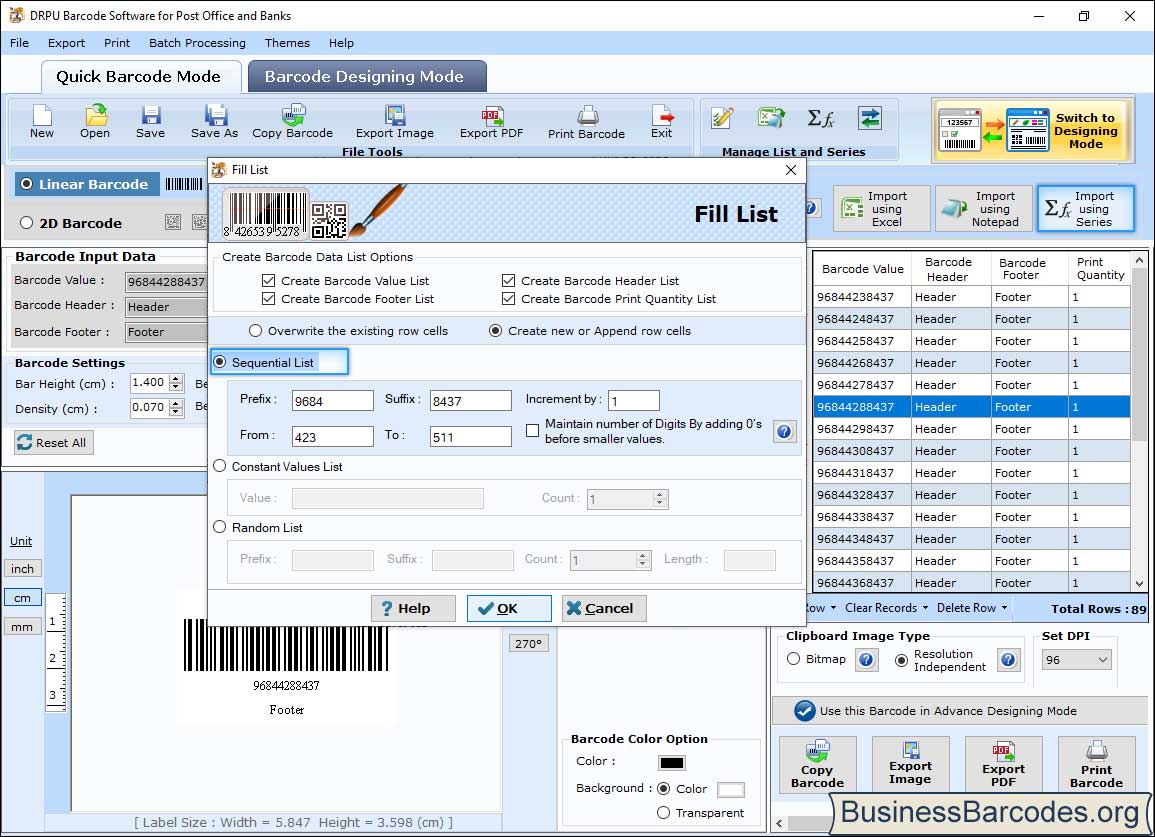Enable Maintain number of Digits checkbox
Viewport: 1155px width, 837px height.
(x=533, y=431)
